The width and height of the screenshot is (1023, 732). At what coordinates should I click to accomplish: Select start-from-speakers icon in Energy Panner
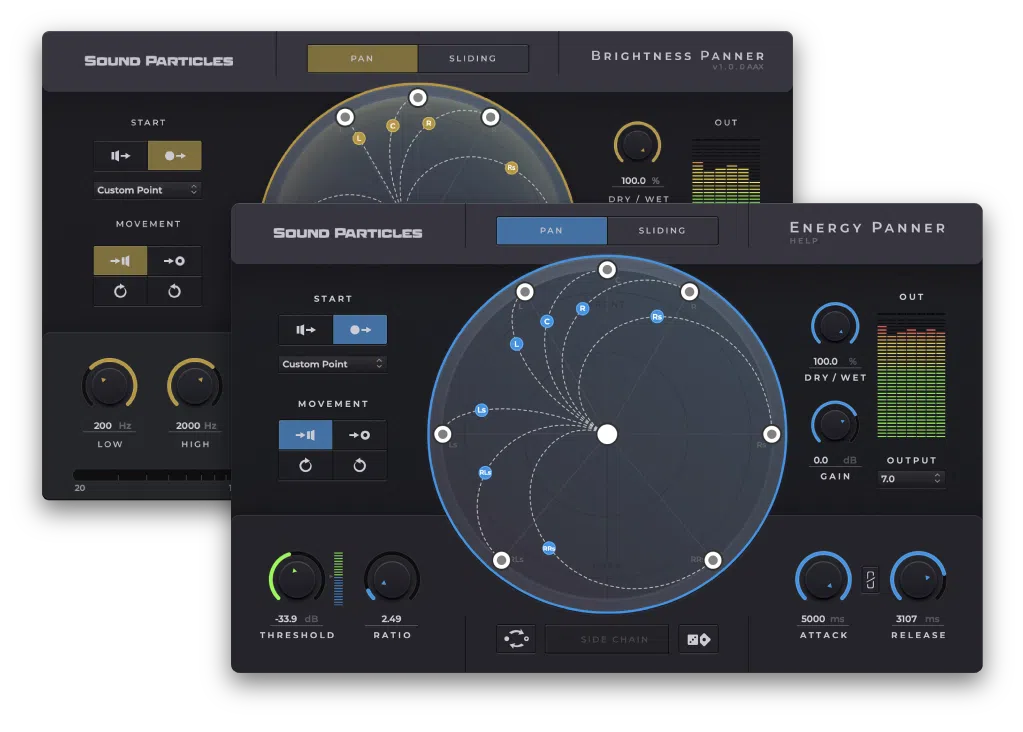[306, 330]
